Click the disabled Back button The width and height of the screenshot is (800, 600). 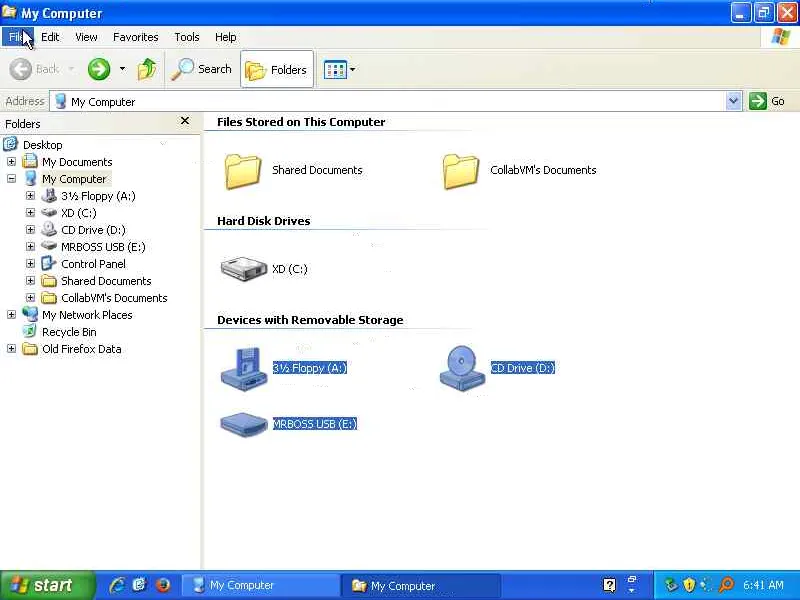click(35, 69)
